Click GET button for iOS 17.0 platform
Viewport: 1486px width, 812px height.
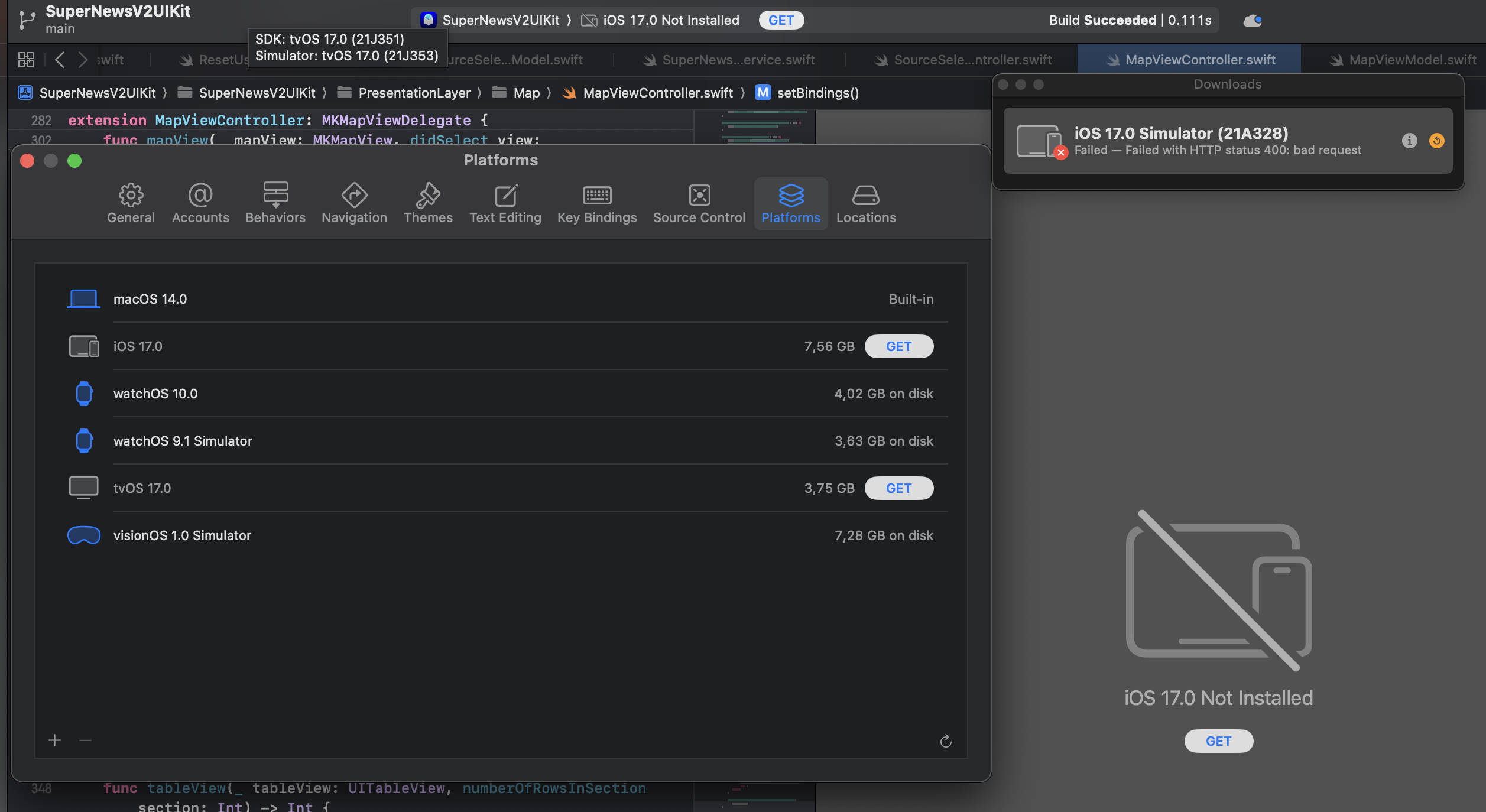pos(899,346)
